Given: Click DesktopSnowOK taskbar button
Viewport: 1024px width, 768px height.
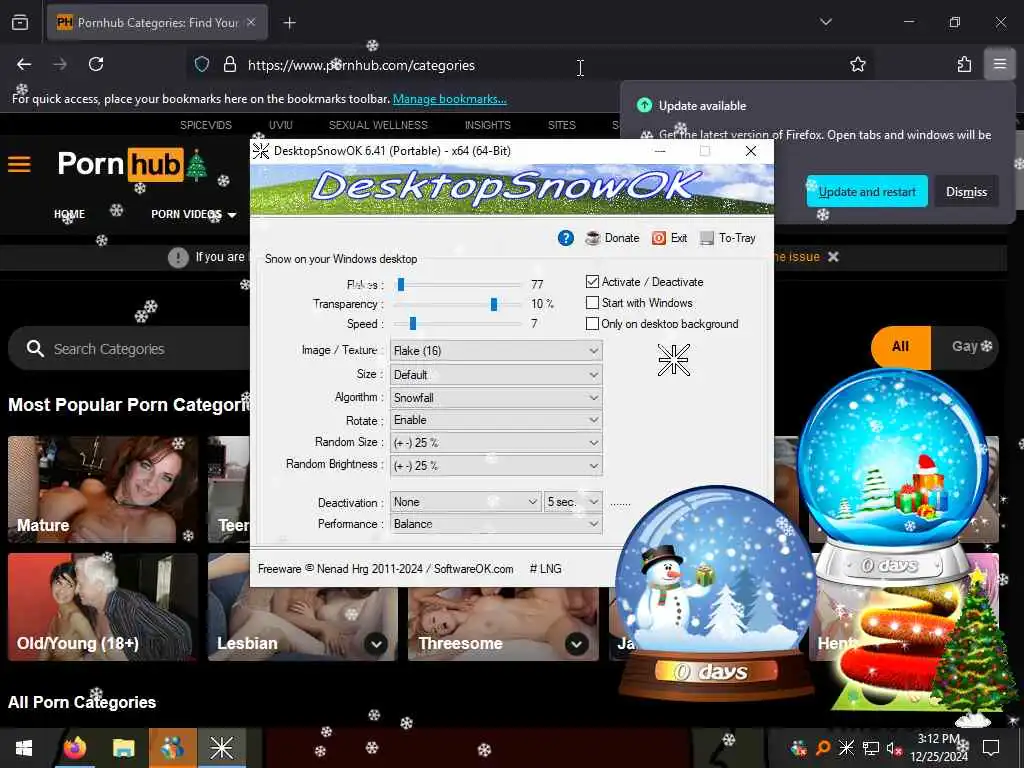Looking at the screenshot, I should 221,748.
